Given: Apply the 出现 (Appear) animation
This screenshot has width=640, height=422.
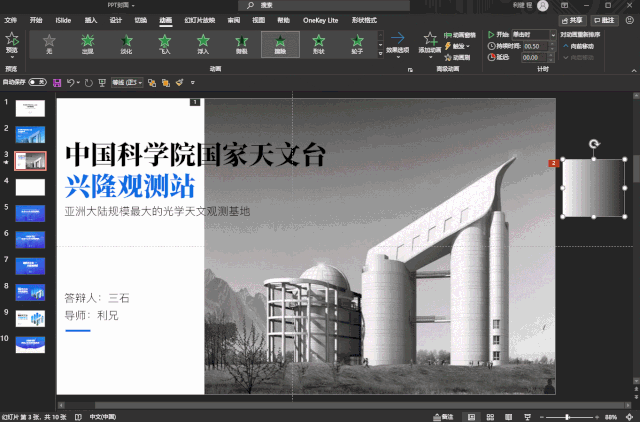Looking at the screenshot, I should coord(87,42).
